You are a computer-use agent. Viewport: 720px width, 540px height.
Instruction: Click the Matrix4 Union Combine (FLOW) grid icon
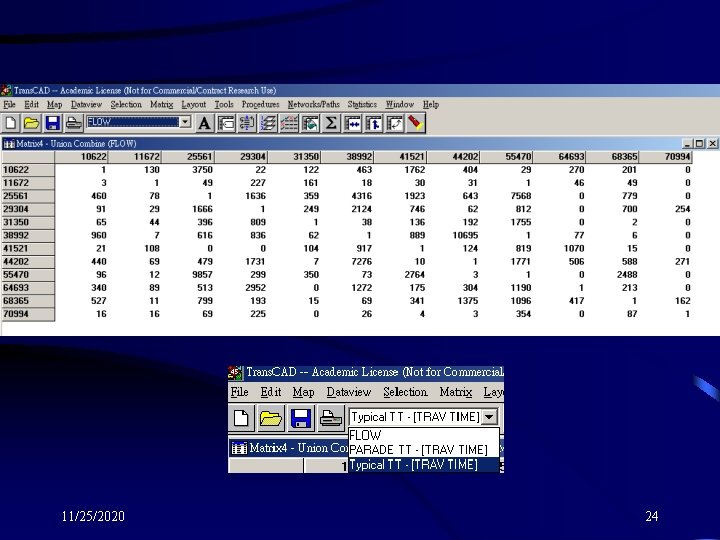(x=9, y=144)
